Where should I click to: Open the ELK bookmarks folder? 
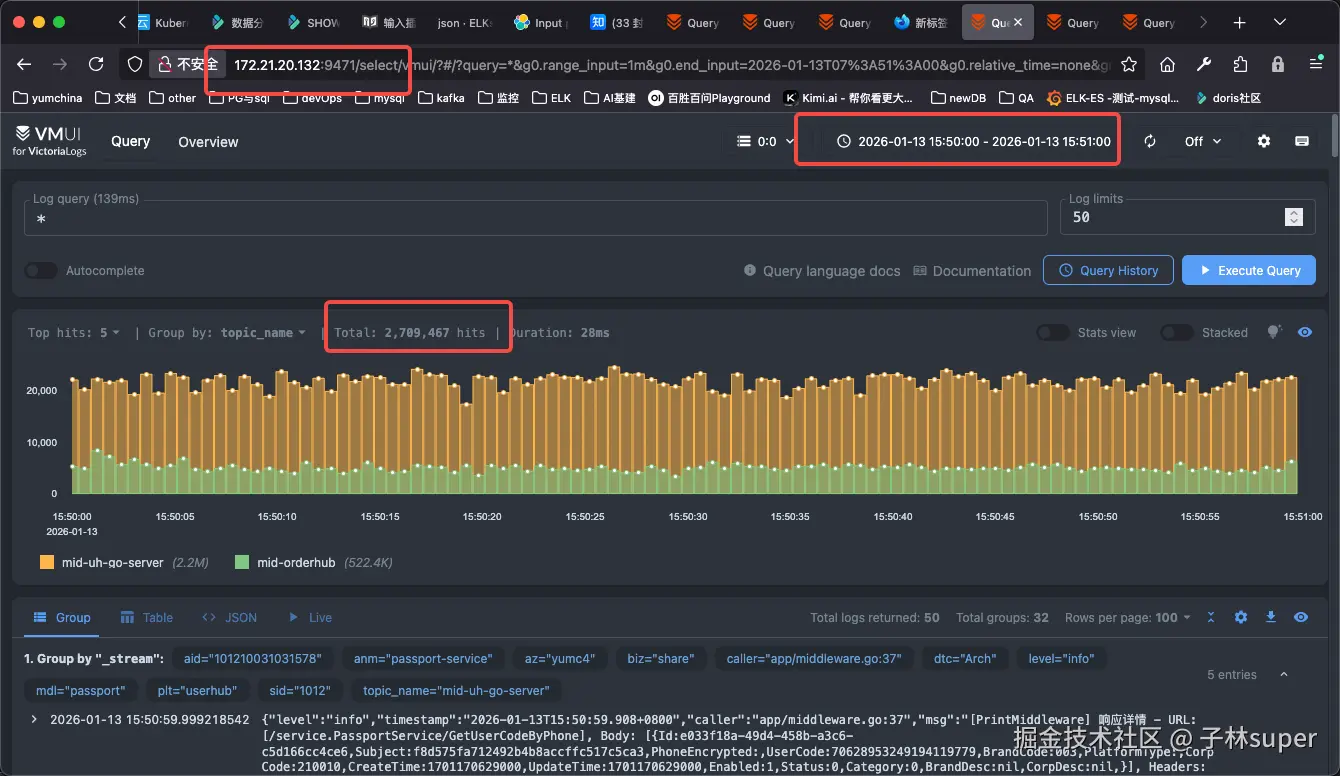click(552, 98)
